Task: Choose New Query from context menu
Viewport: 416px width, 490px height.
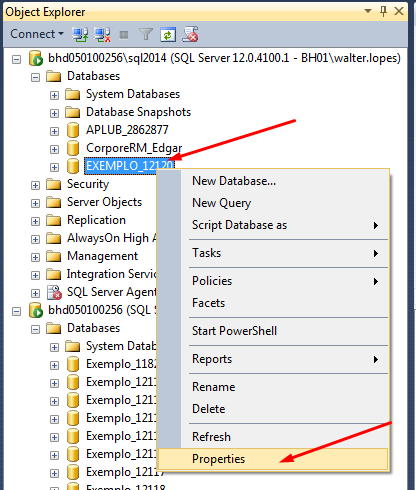Action: coord(273,203)
